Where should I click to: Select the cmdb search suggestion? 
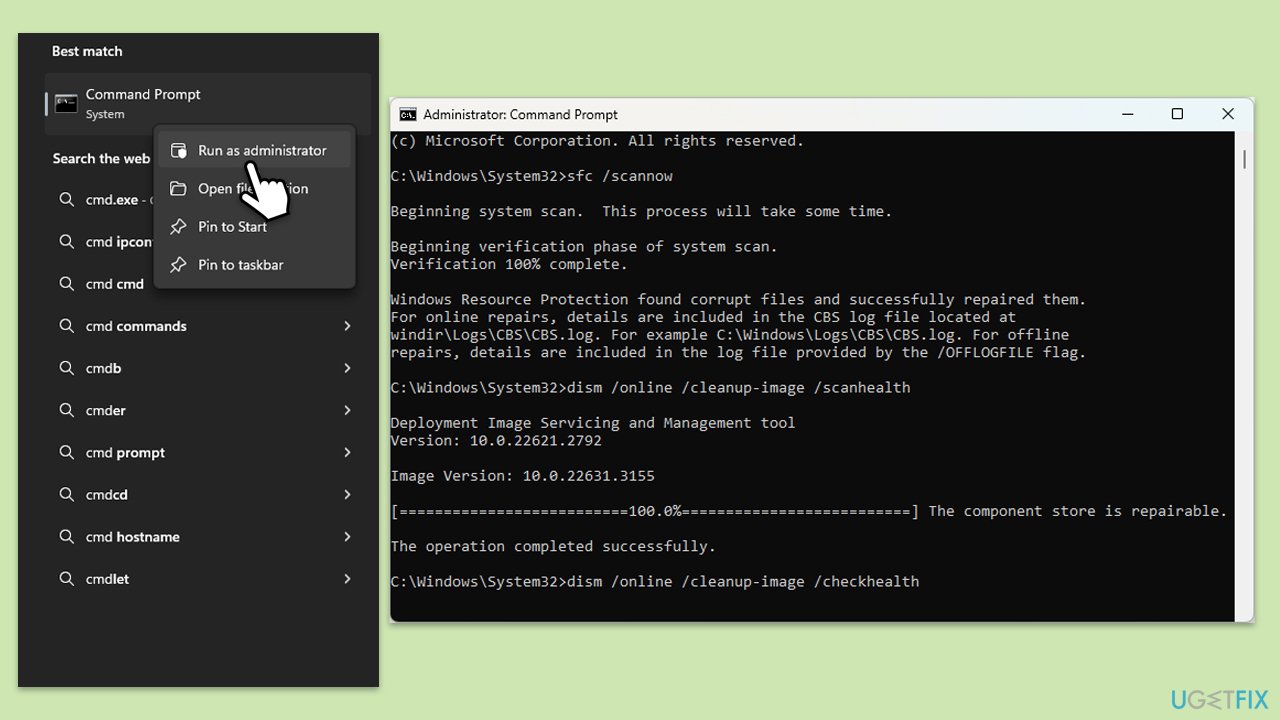coord(208,368)
